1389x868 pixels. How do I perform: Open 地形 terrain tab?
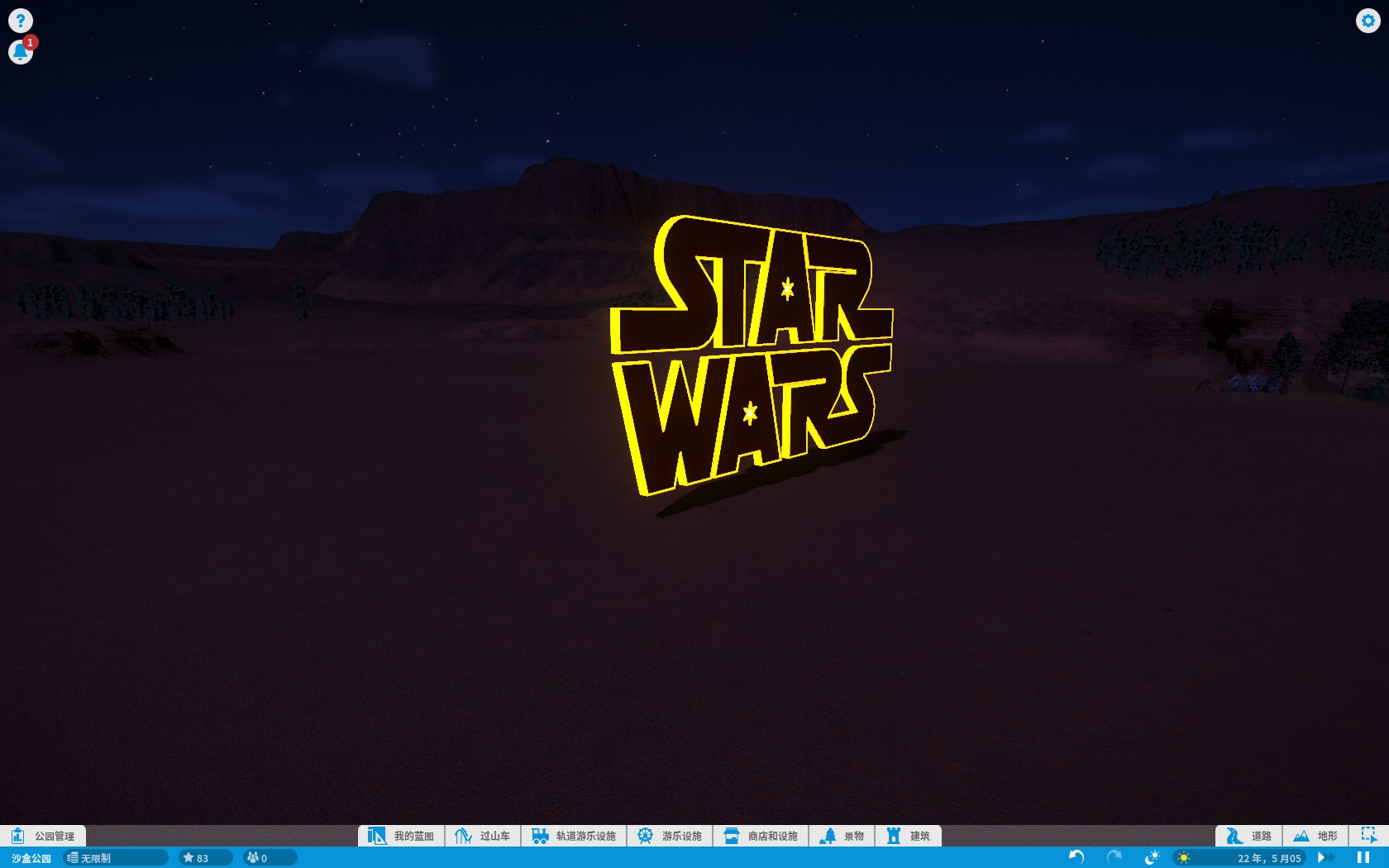tap(1315, 836)
